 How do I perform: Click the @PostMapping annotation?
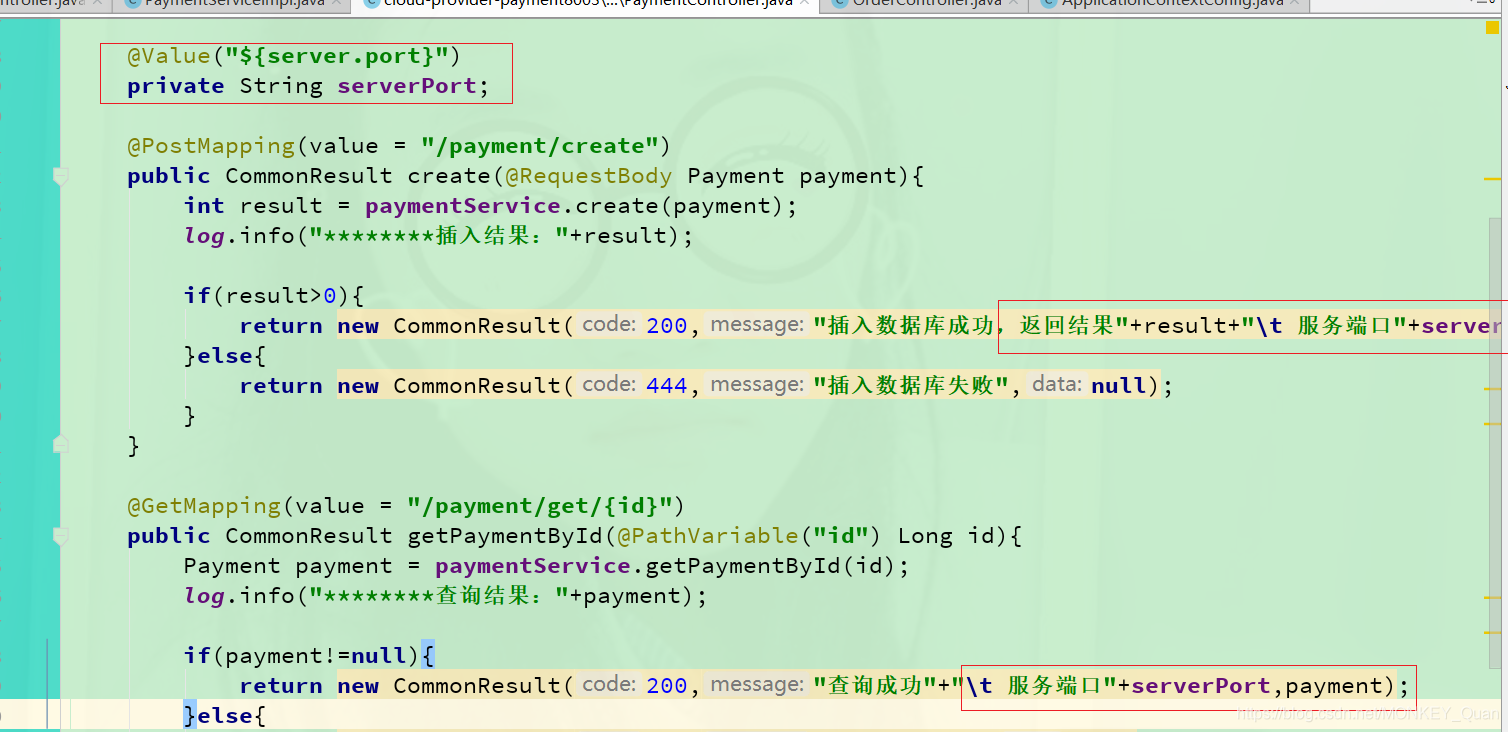(211, 146)
